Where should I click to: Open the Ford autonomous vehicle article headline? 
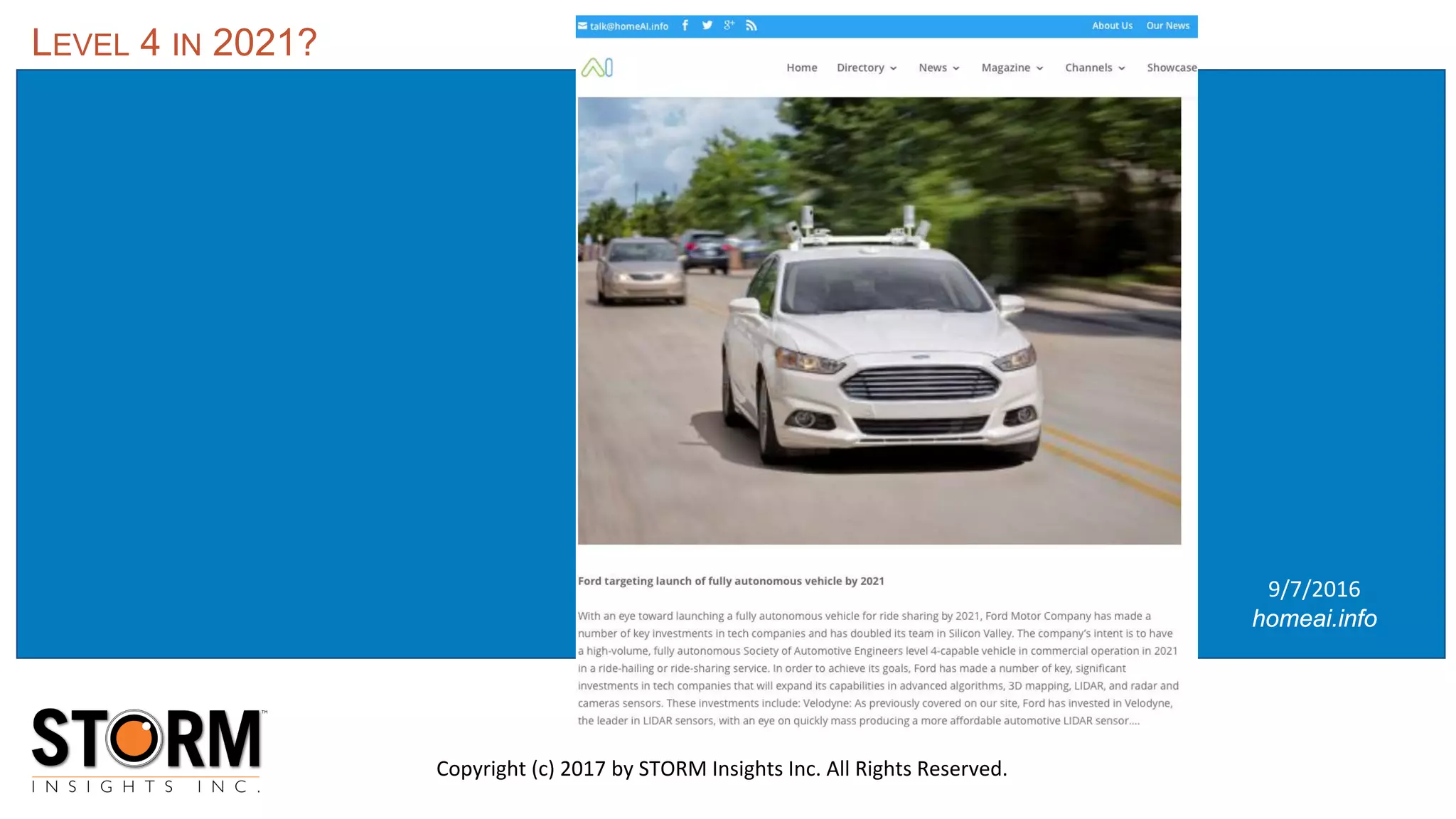pyautogui.click(x=730, y=581)
